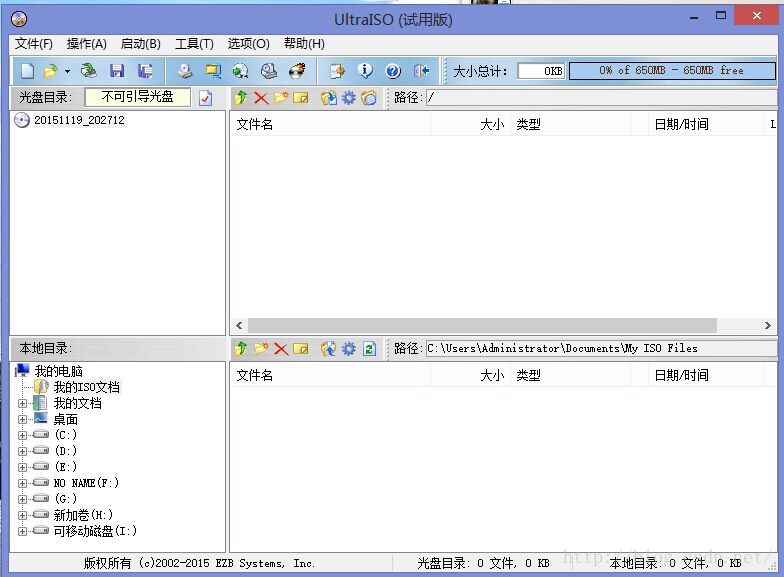The width and height of the screenshot is (784, 577).
Task: Open the 选项(O) menu
Action: click(x=248, y=44)
